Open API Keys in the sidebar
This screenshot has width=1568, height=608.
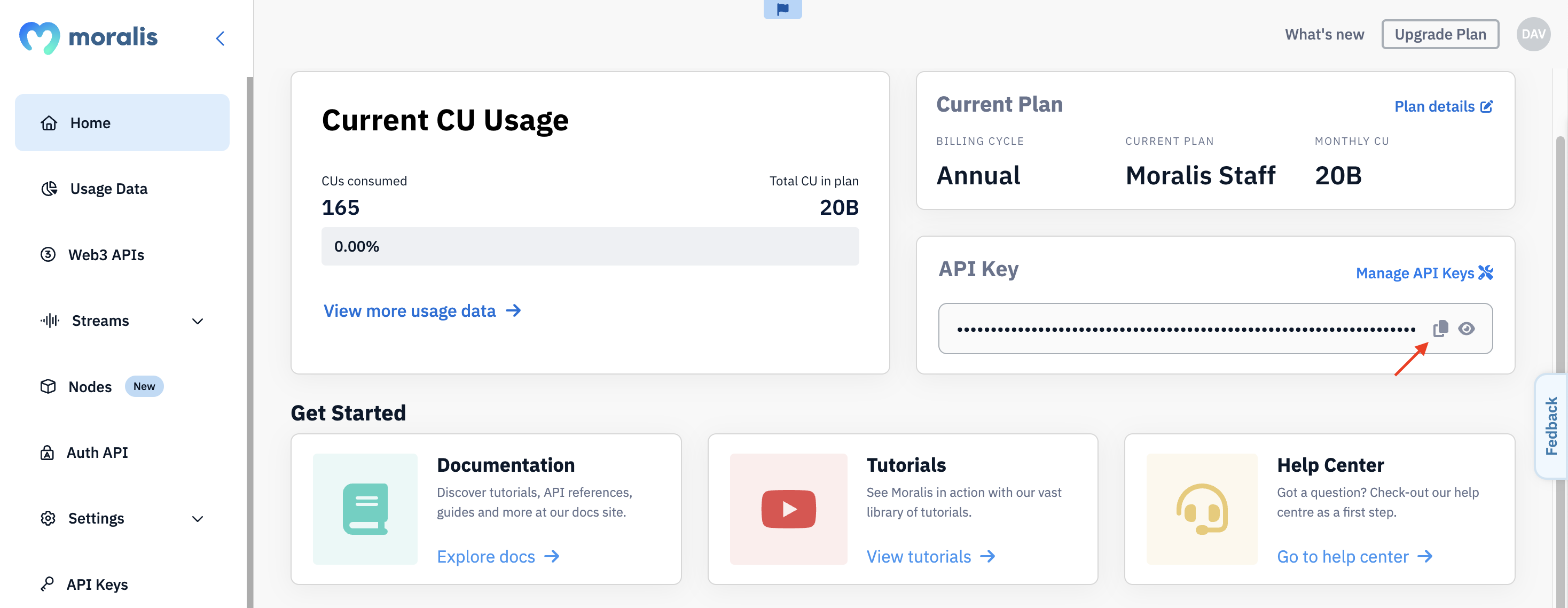(x=97, y=584)
